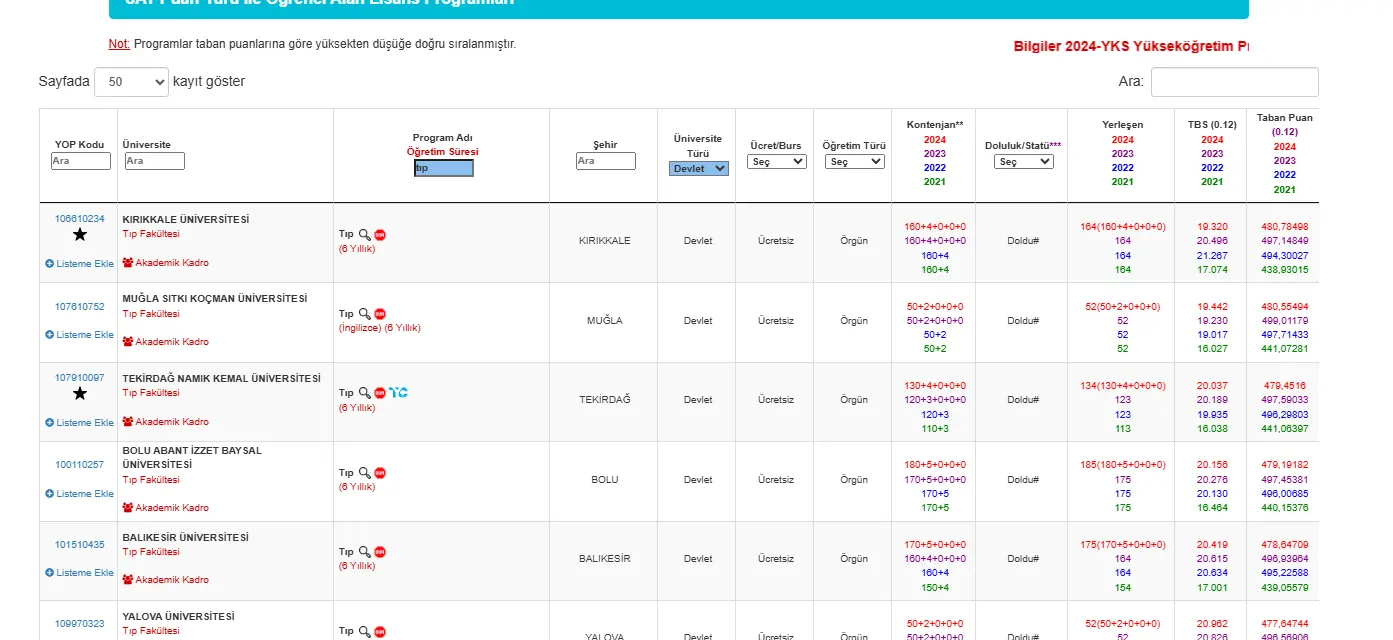Image resolution: width=1393 pixels, height=640 pixels.
Task: Click blue logo icon next to Tekirdağ Tıp
Action: click(x=398, y=393)
